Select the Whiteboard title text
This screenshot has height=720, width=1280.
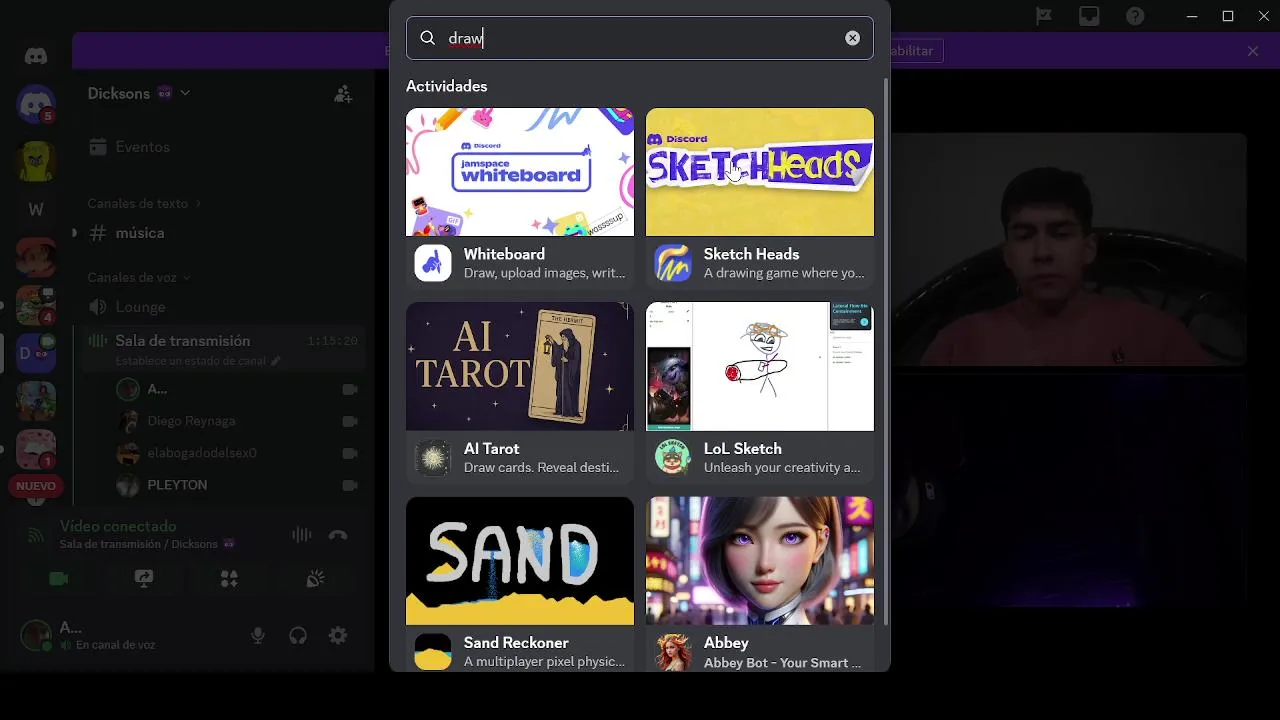[x=504, y=254]
